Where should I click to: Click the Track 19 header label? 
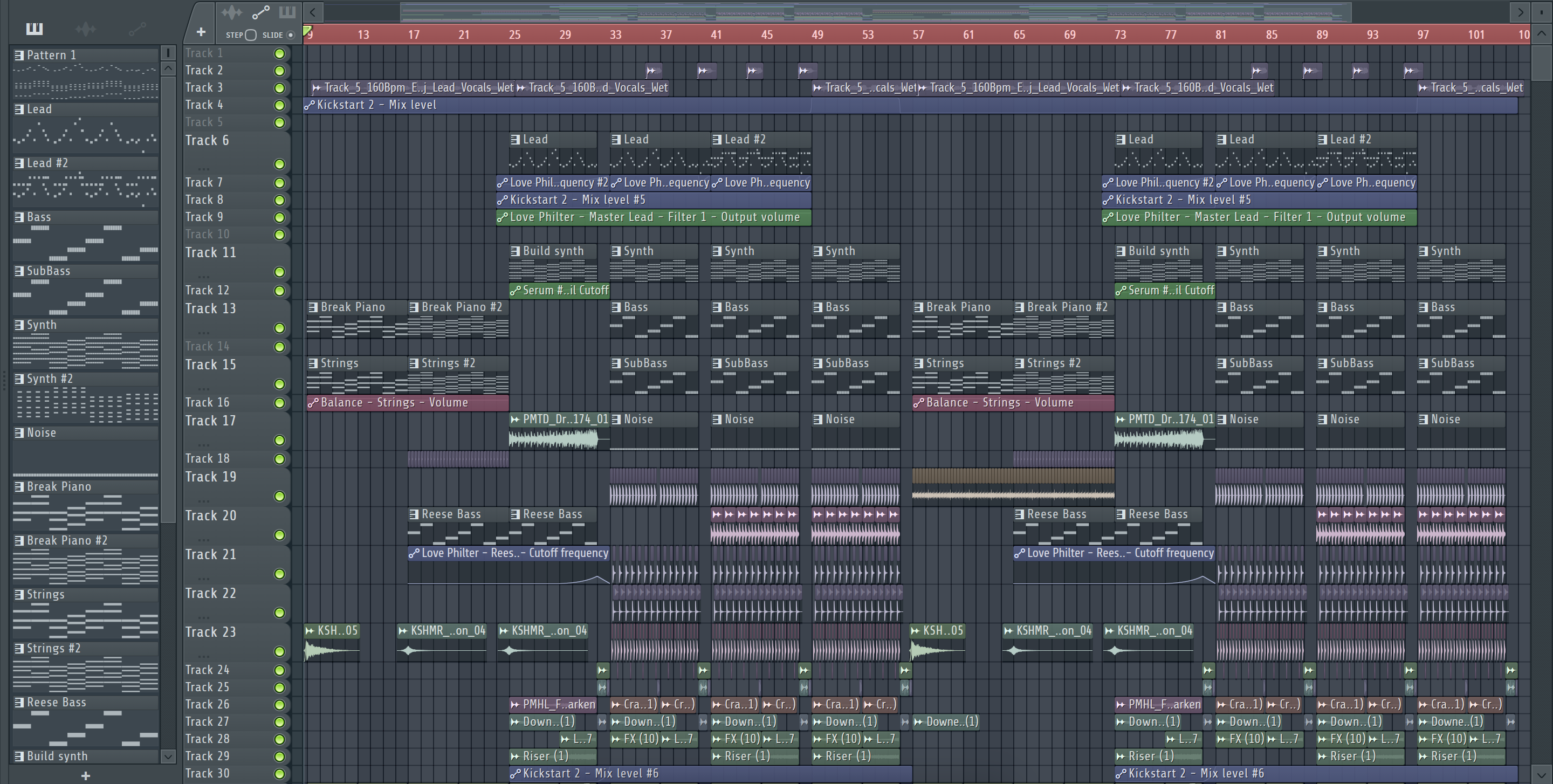[x=211, y=477]
